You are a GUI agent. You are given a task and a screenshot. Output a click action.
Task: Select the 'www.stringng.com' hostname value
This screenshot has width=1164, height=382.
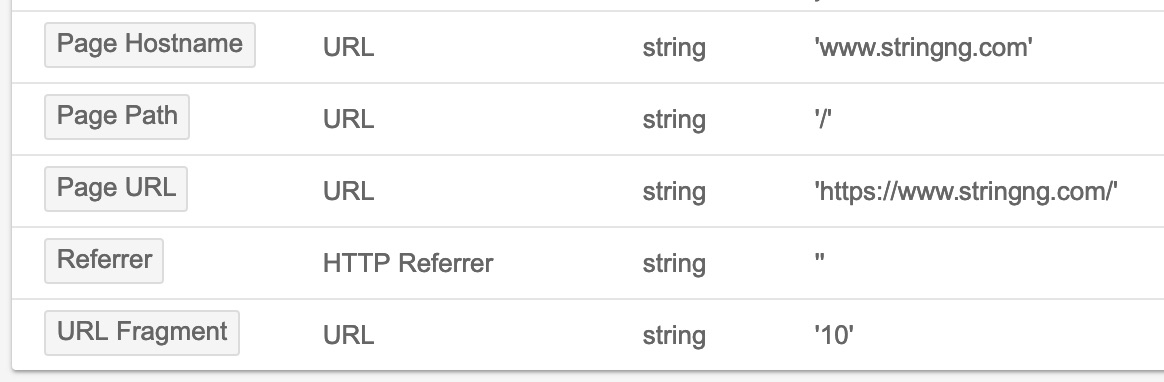coord(923,47)
